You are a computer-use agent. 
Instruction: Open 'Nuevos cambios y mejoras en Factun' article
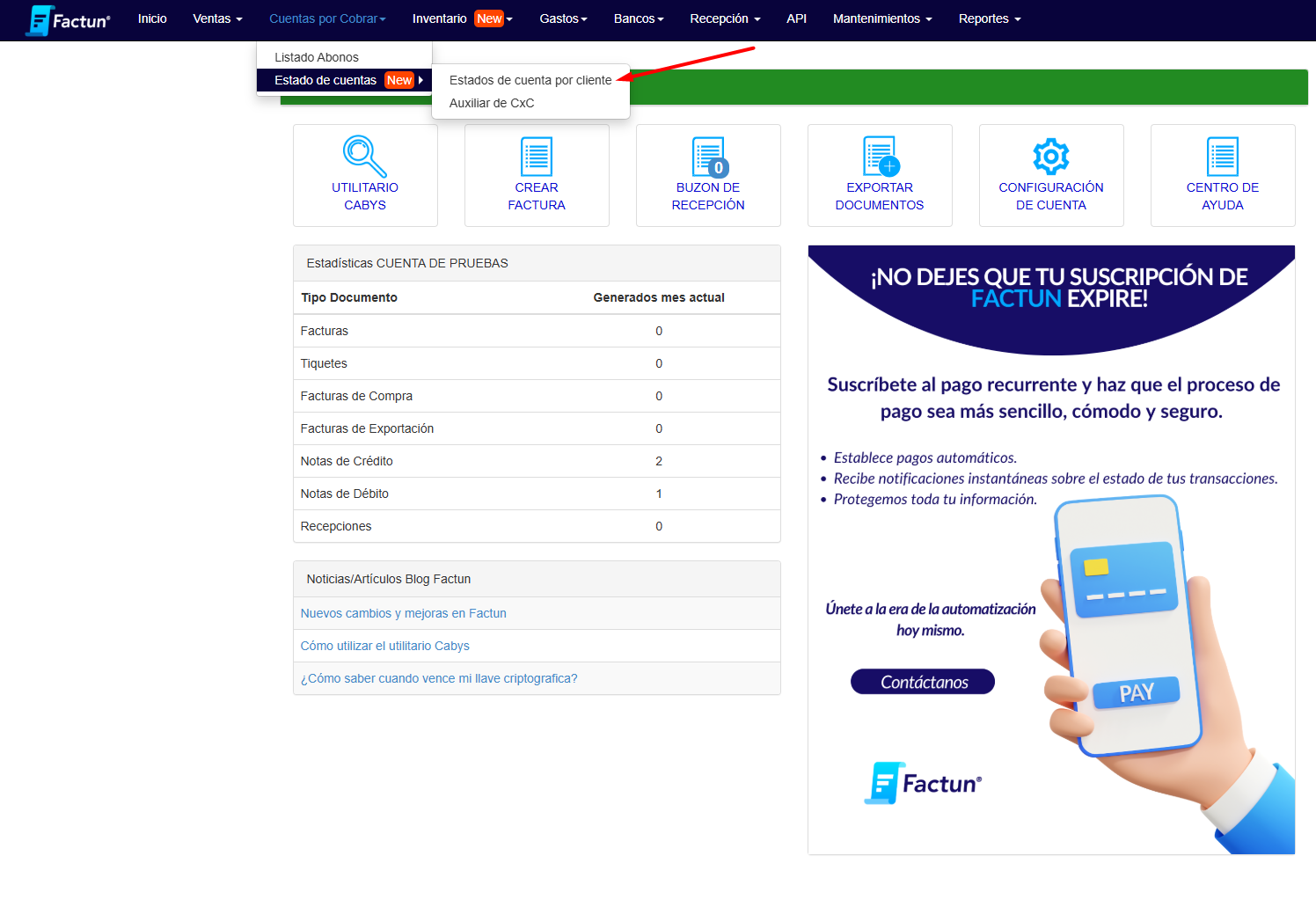pyautogui.click(x=403, y=613)
